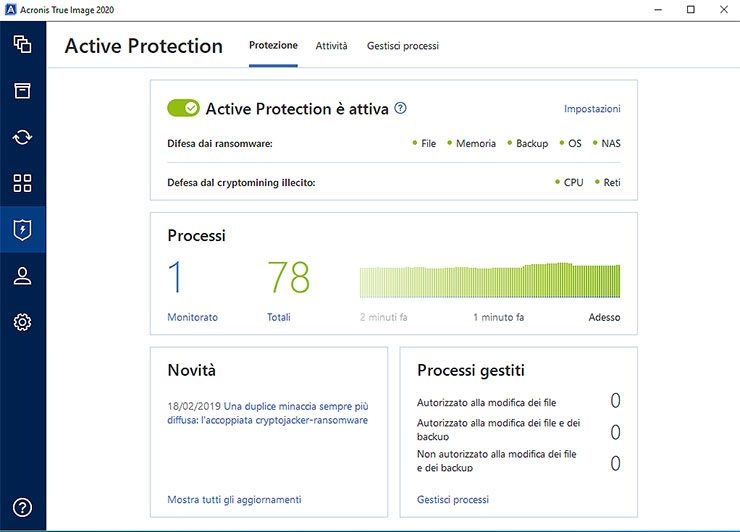The image size is (740, 532).
Task: Click Mostra tutti gli aggiornamenti
Action: 234,499
